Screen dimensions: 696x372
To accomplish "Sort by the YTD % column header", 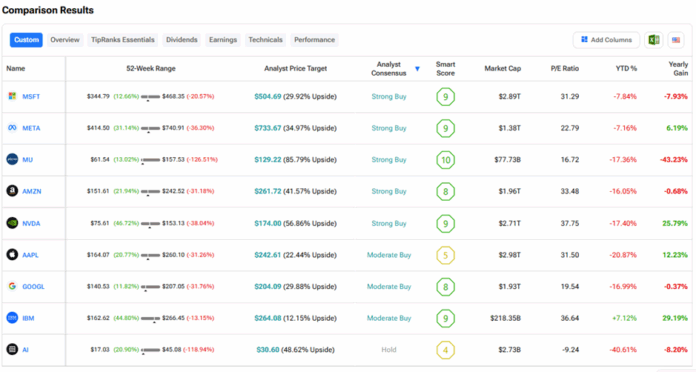I will pyautogui.click(x=626, y=68).
